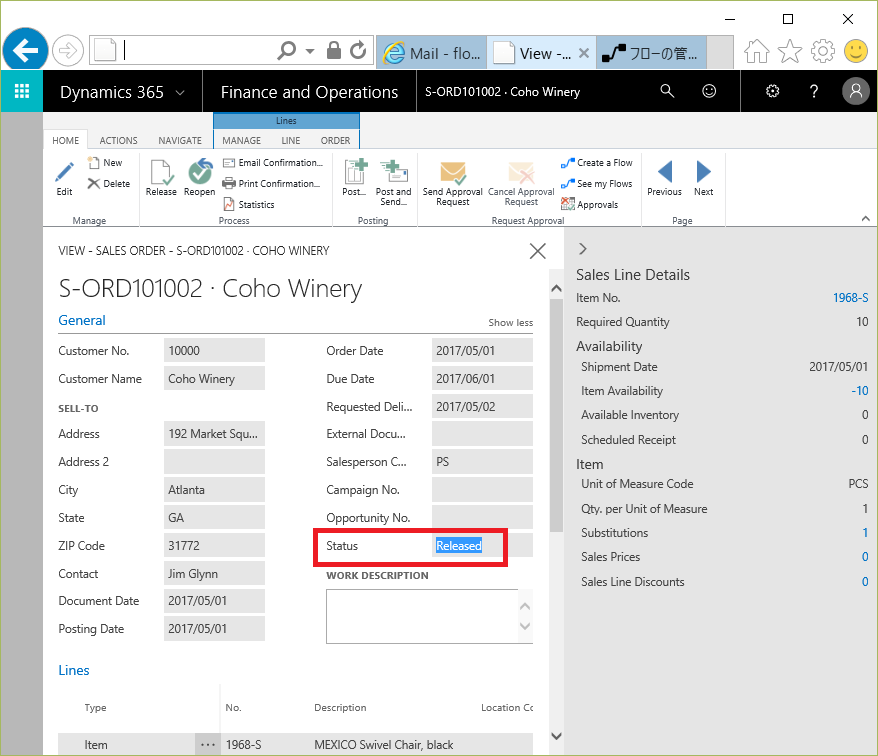
Task: Open the Dynamics 365 app launcher grid
Action: coord(22,92)
